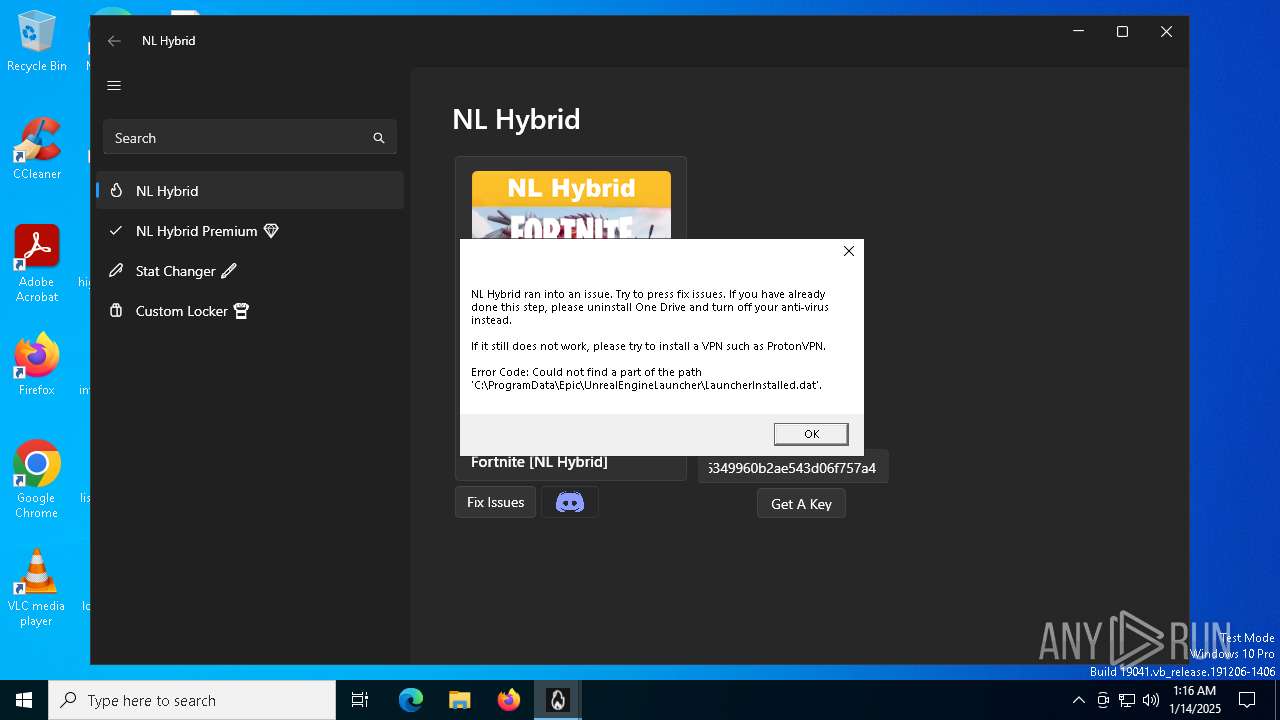Launch Microsoft Edge from the taskbar

click(411, 700)
